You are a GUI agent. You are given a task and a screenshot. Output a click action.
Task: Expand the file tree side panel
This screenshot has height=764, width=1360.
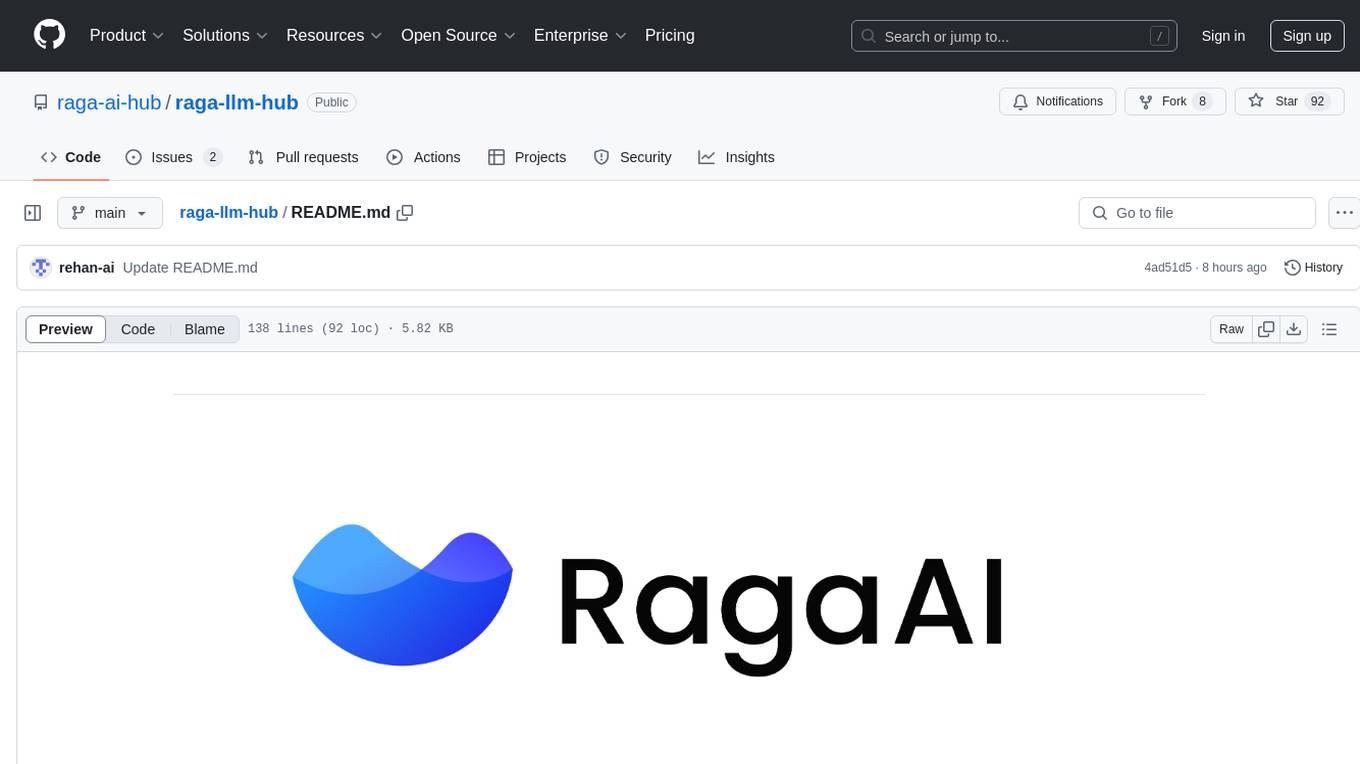(32, 213)
